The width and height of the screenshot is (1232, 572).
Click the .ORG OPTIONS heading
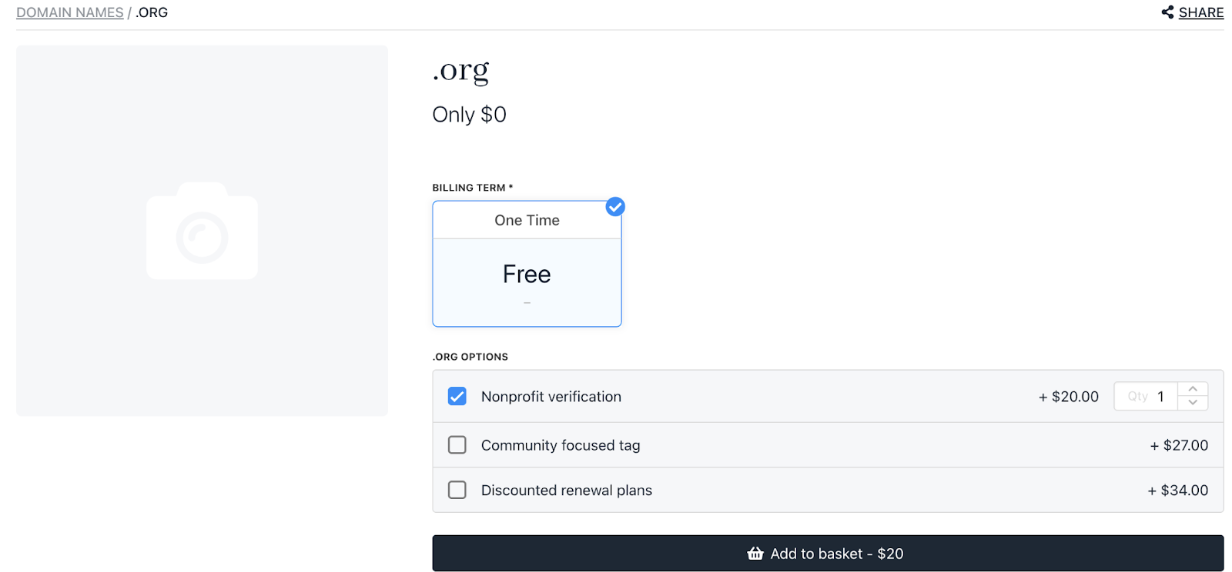pyautogui.click(x=470, y=356)
